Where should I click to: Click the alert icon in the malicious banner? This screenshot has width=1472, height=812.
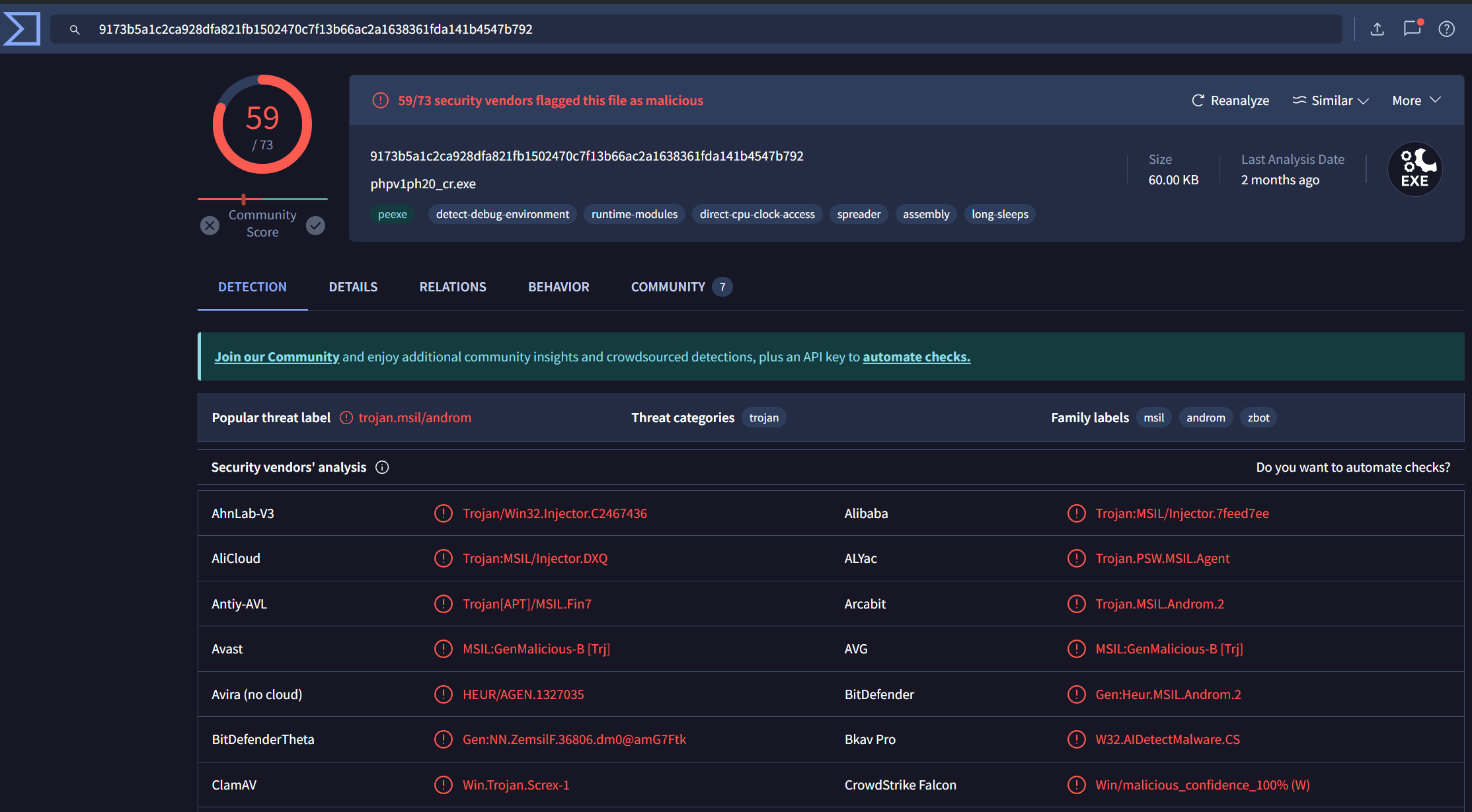coord(380,100)
